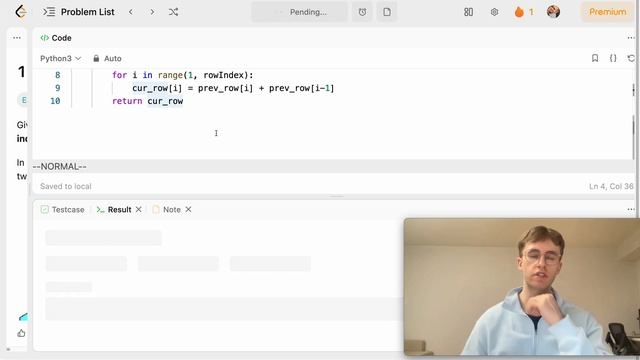Toggle the Auto lock setting
640x360 pixels.
click(x=107, y=58)
